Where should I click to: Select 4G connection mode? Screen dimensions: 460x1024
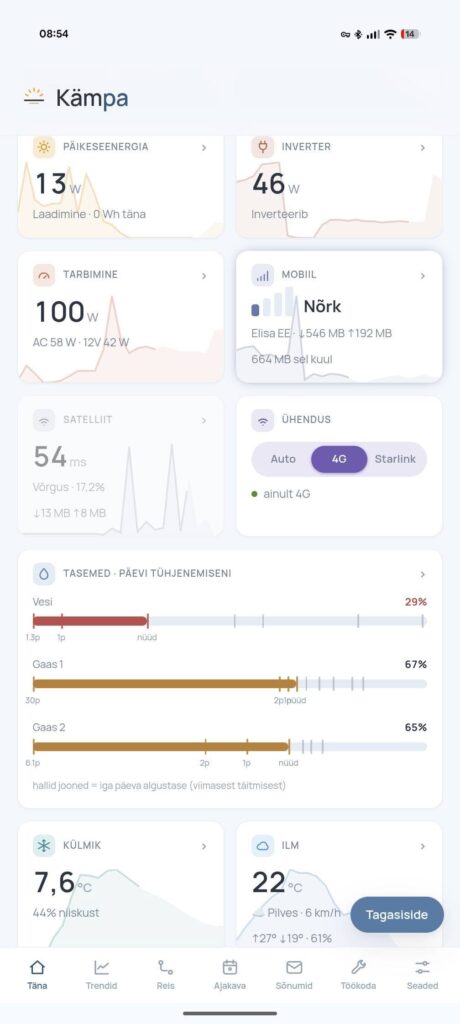(339, 459)
